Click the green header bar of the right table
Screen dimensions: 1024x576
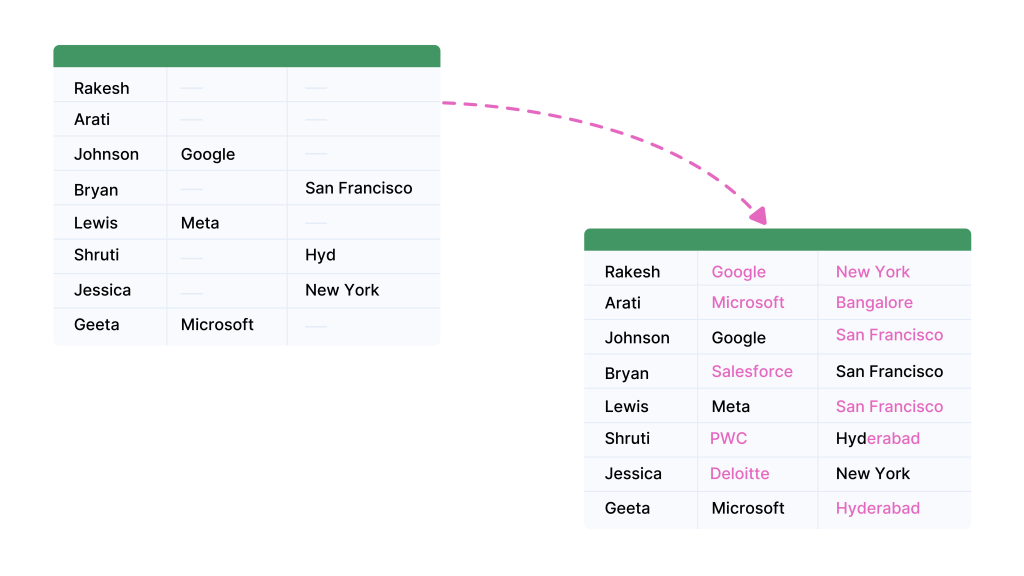[777, 240]
